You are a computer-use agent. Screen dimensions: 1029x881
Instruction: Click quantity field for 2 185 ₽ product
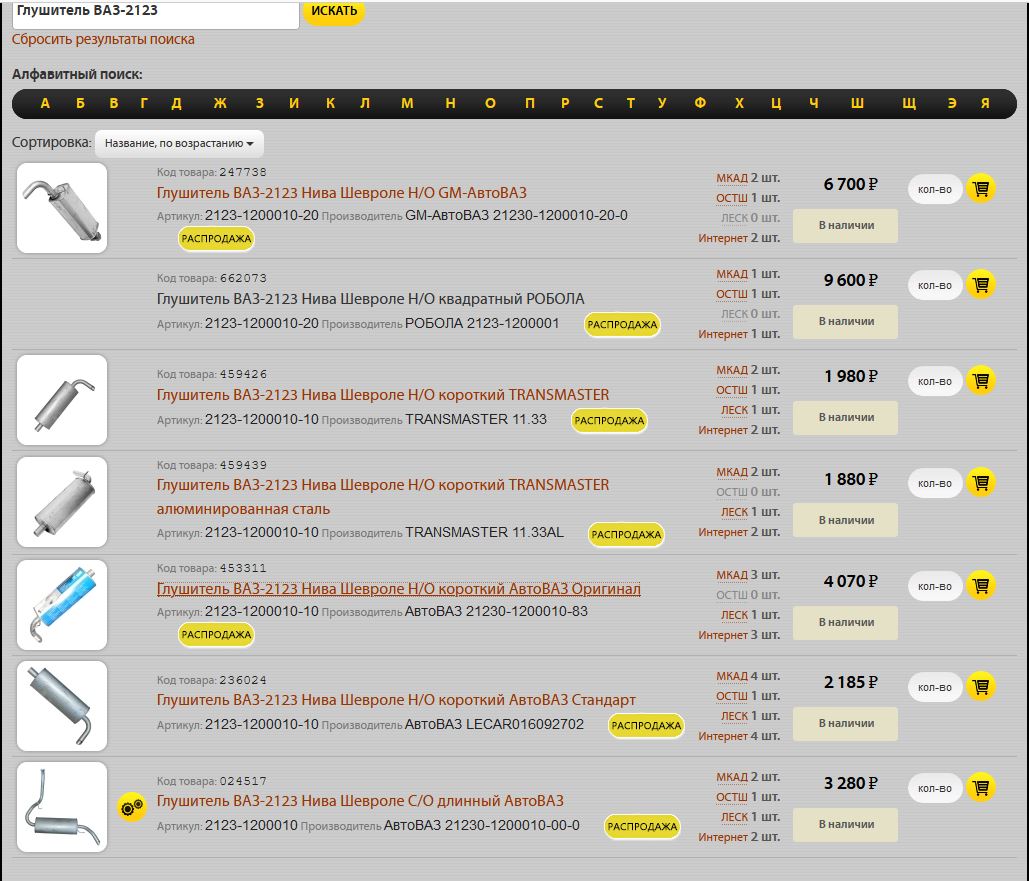tap(934, 687)
